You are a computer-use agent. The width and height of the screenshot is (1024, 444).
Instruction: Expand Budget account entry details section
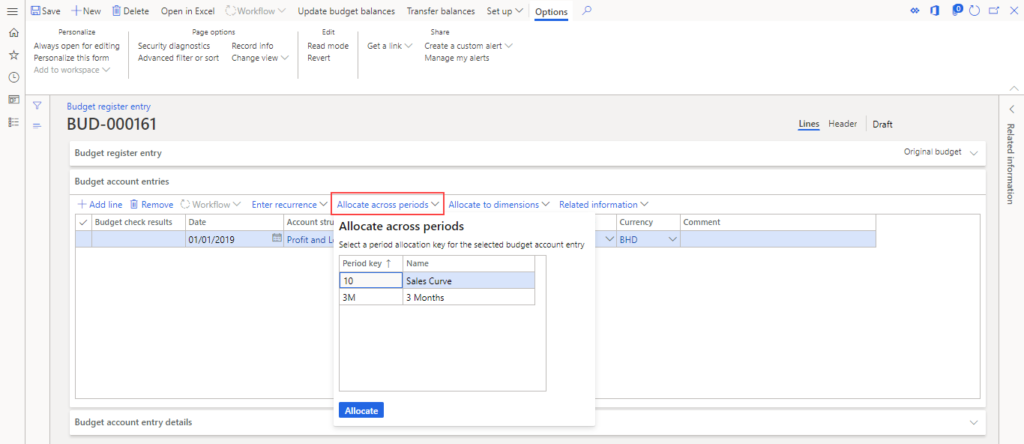coord(974,423)
